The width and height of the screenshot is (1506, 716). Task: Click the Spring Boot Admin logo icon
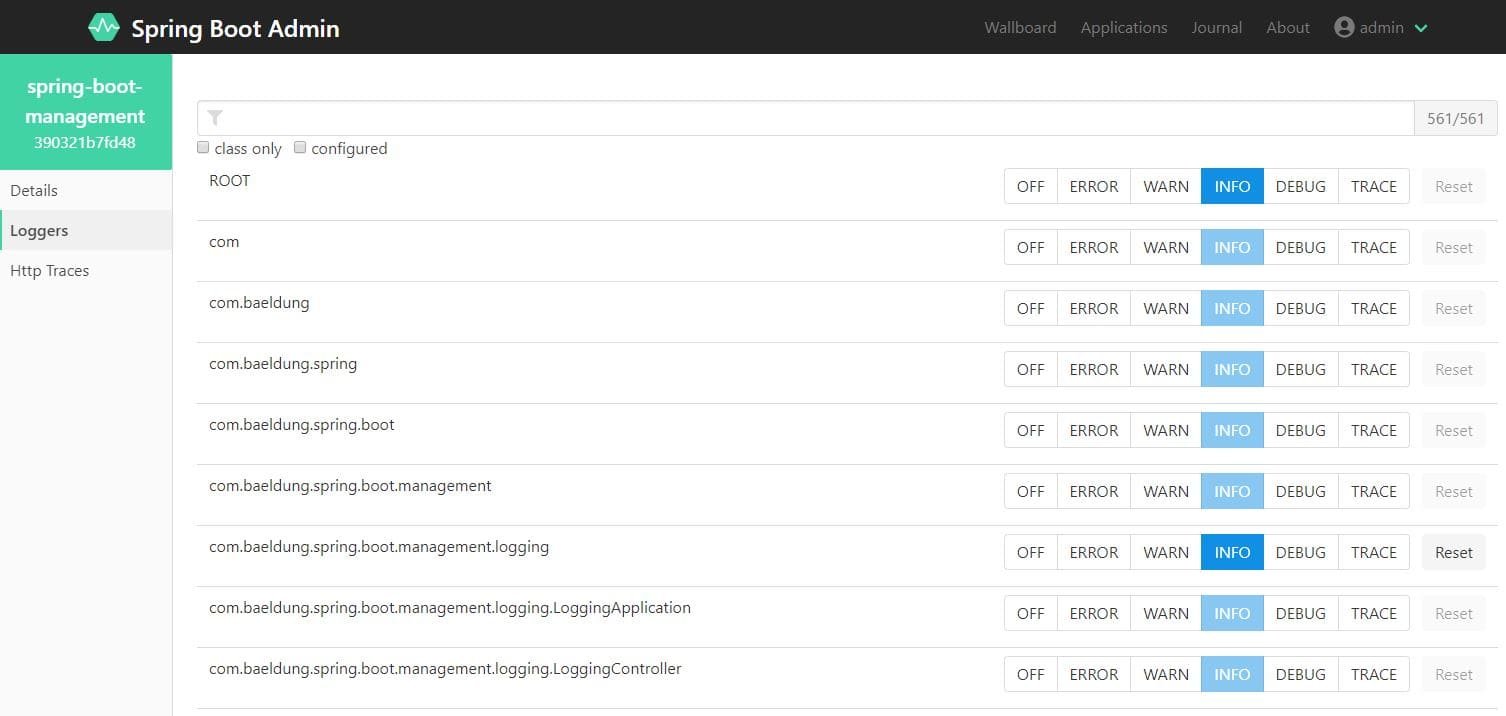[x=103, y=27]
